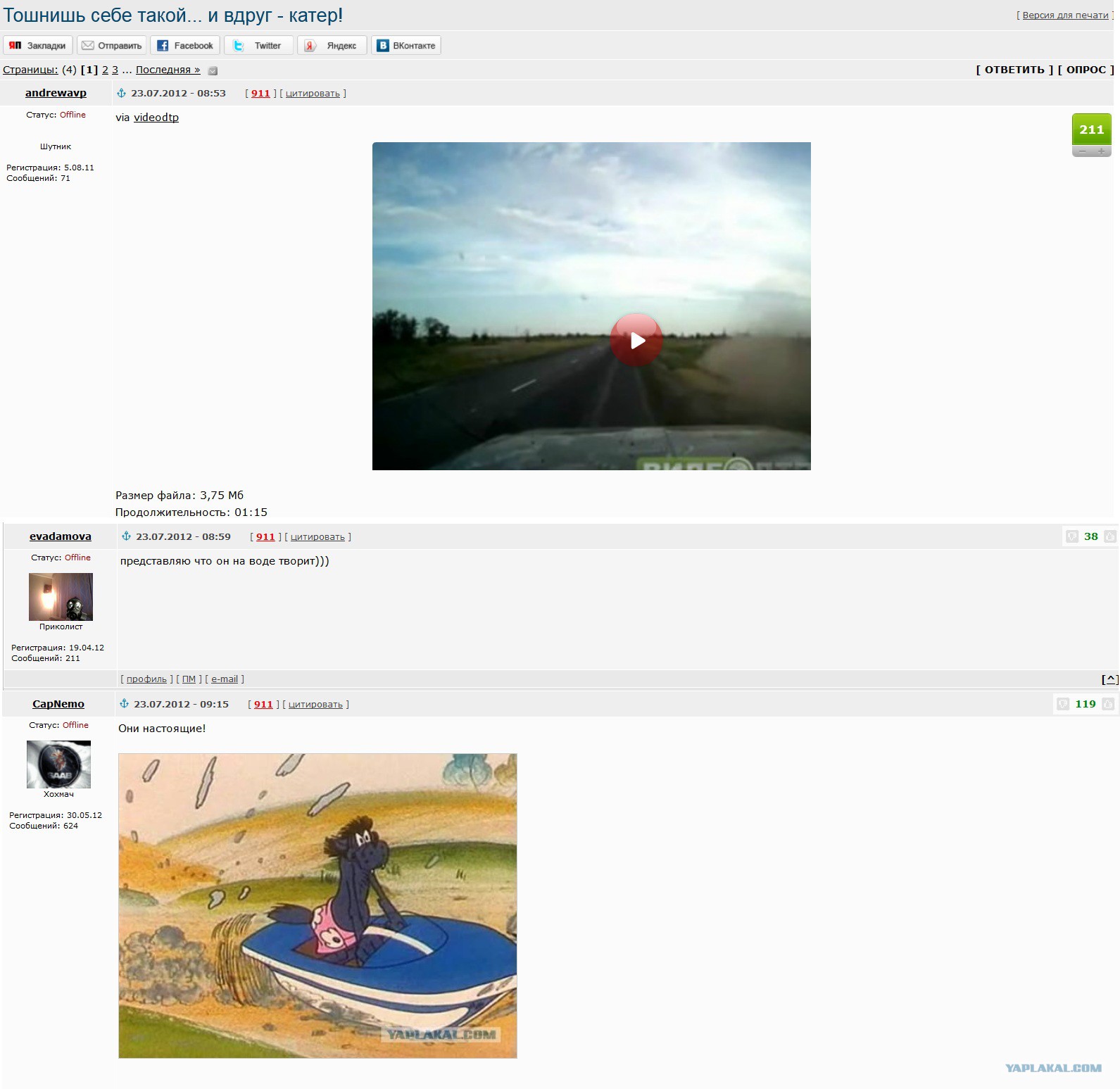1120x1089 pixels.
Task: Open the cartoon horse in boat image
Action: 317,906
